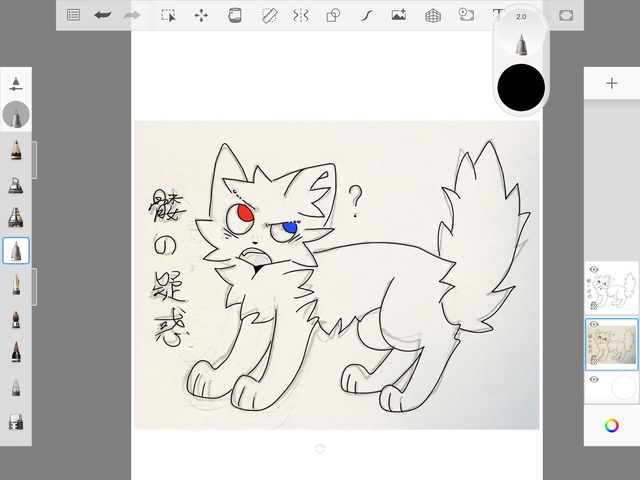
Task: Toggle the Symmetry tool
Action: click(x=301, y=15)
